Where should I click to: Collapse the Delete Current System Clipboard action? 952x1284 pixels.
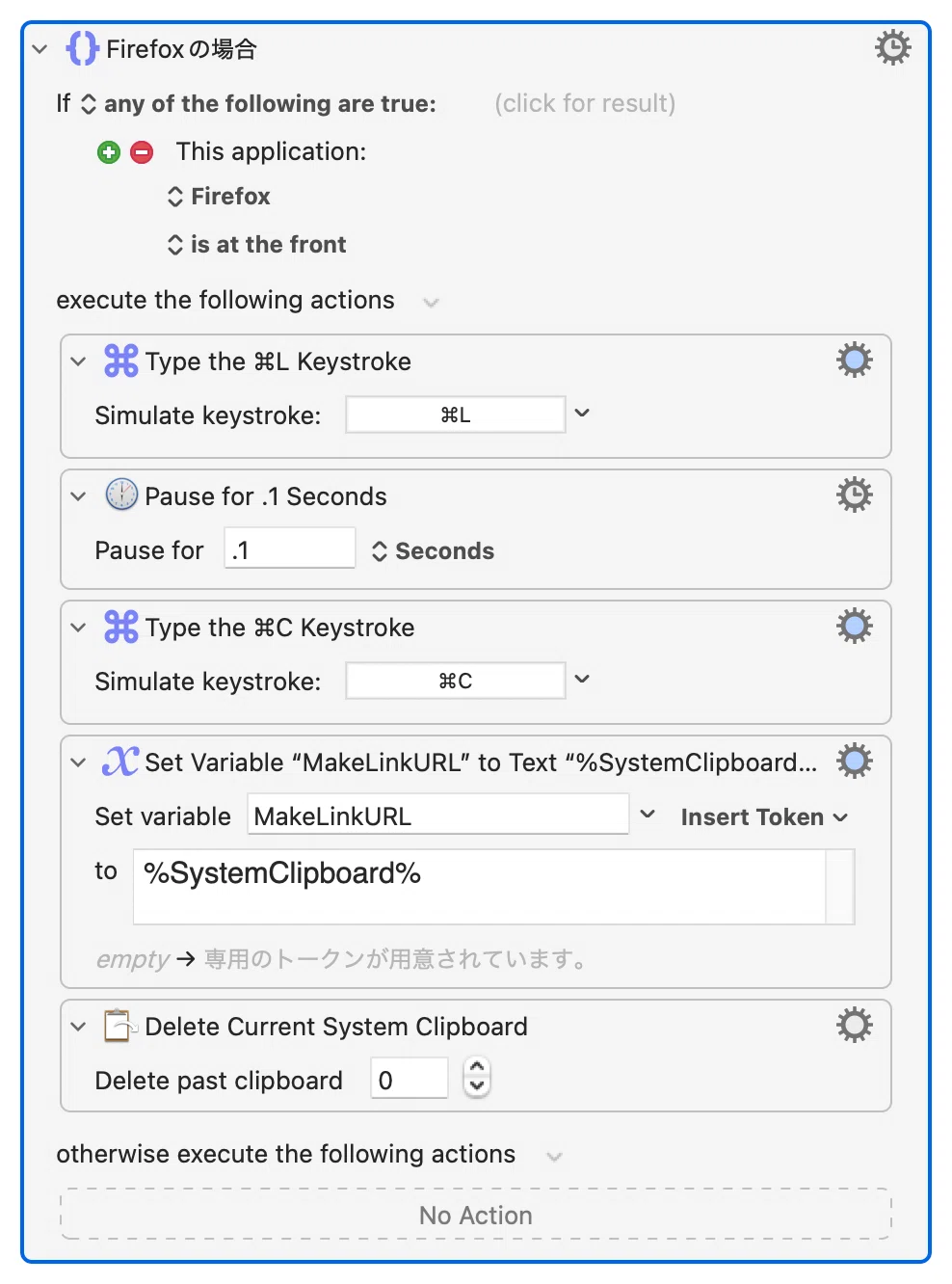78,1027
